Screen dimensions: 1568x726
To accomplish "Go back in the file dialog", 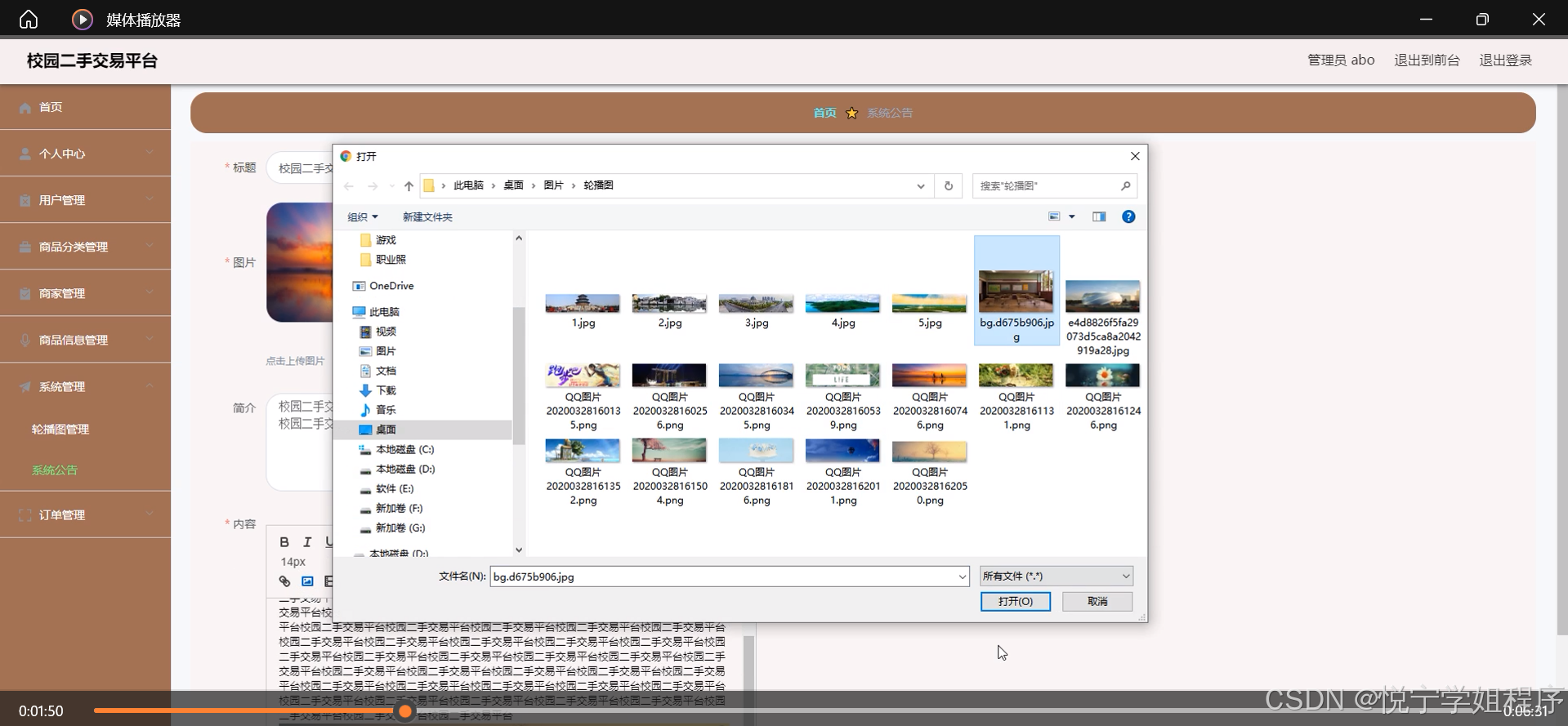I will 349,186.
